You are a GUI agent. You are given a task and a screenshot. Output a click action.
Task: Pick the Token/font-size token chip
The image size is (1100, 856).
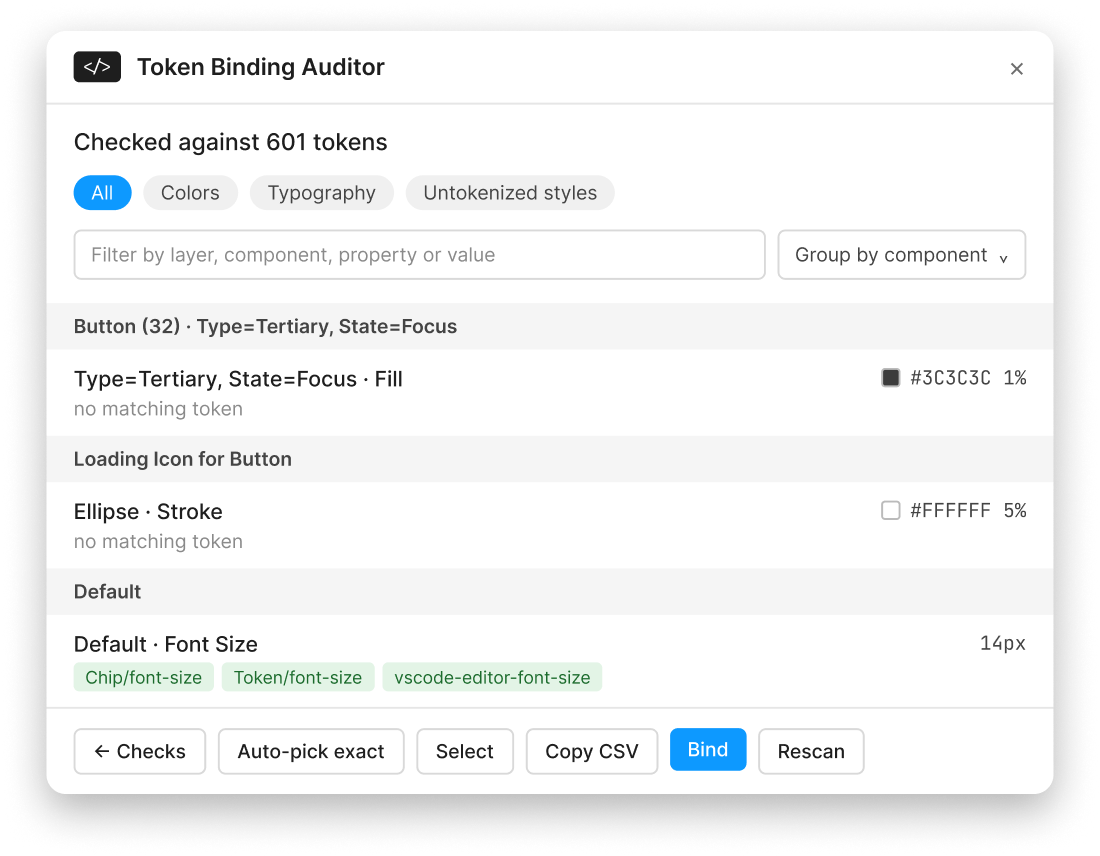click(298, 677)
